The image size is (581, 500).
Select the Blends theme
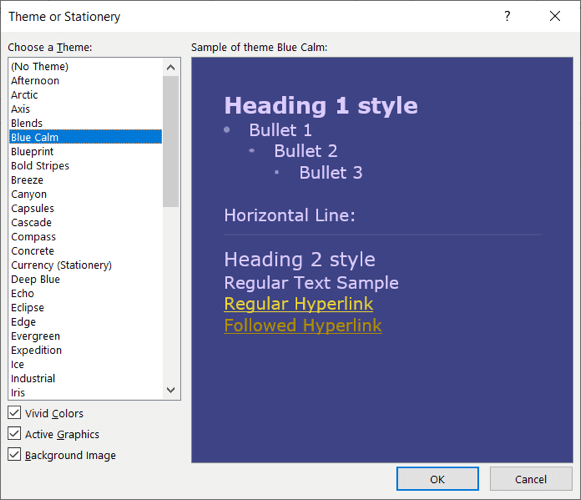click(x=86, y=123)
